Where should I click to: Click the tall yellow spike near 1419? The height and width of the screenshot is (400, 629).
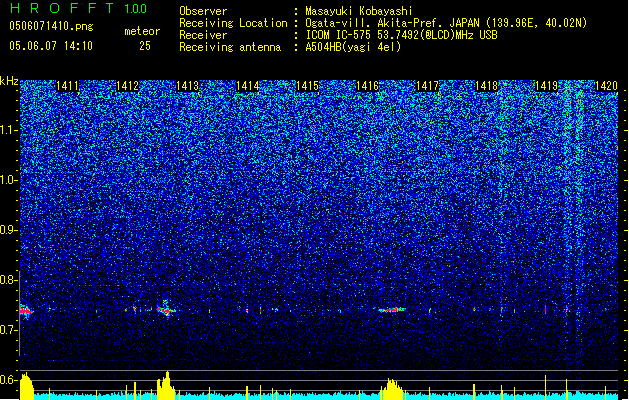[546, 388]
